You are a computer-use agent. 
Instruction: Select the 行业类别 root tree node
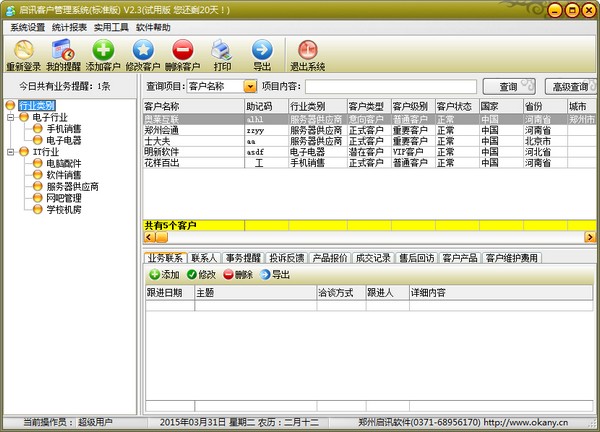point(37,105)
